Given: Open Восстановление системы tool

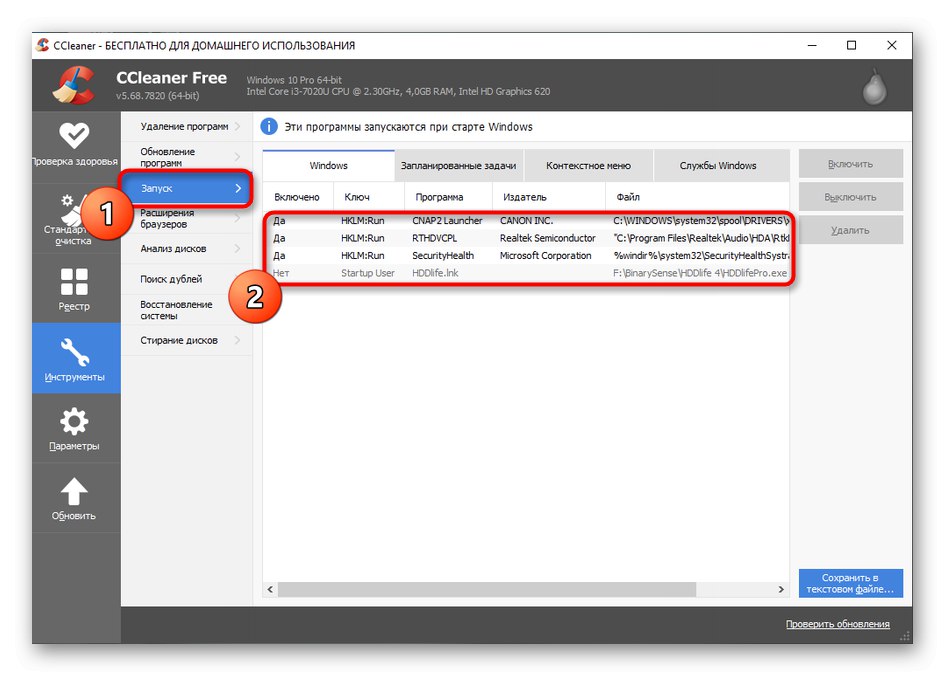Looking at the screenshot, I should (187, 310).
